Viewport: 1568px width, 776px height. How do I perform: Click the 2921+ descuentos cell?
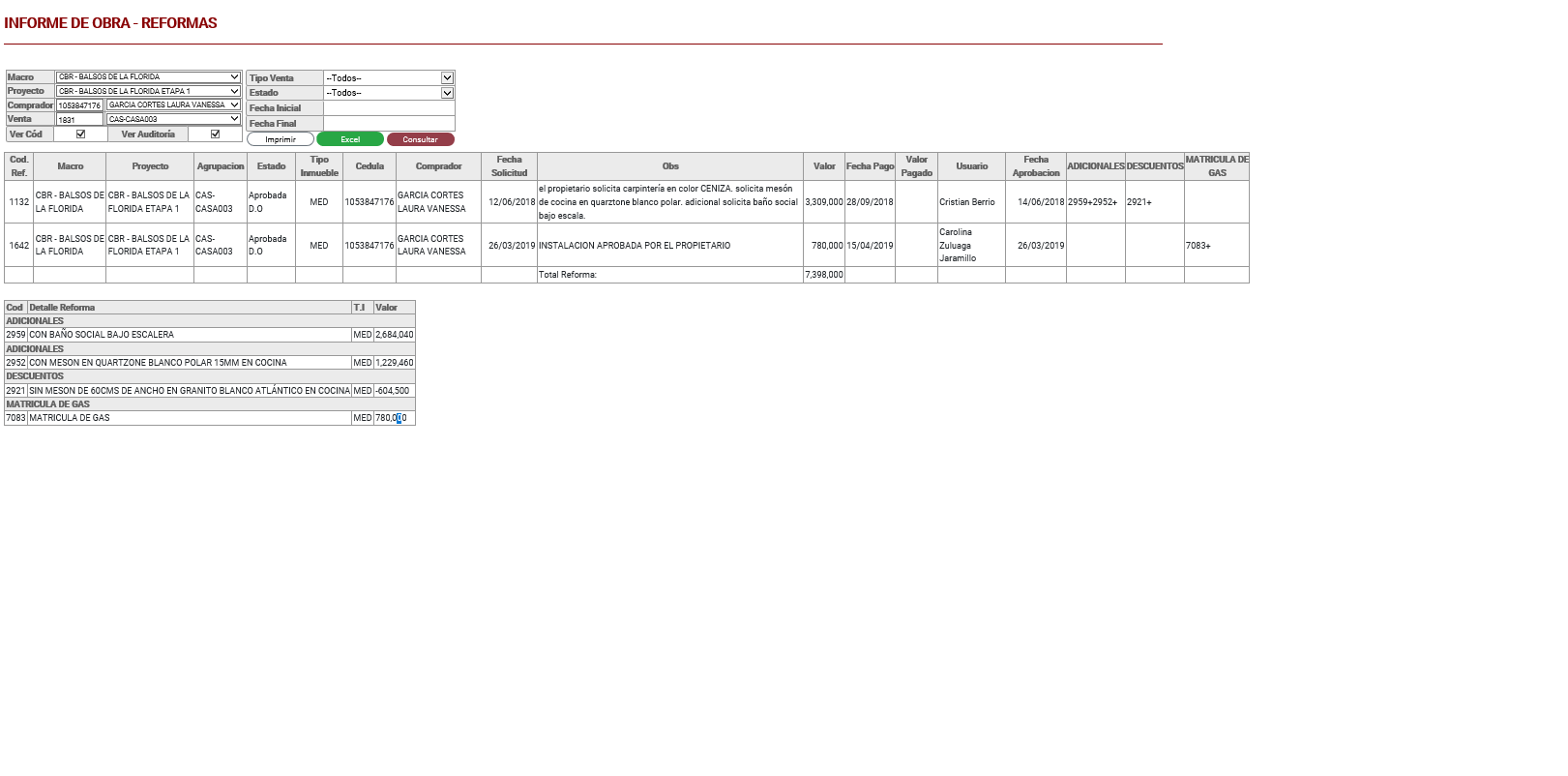point(1155,202)
